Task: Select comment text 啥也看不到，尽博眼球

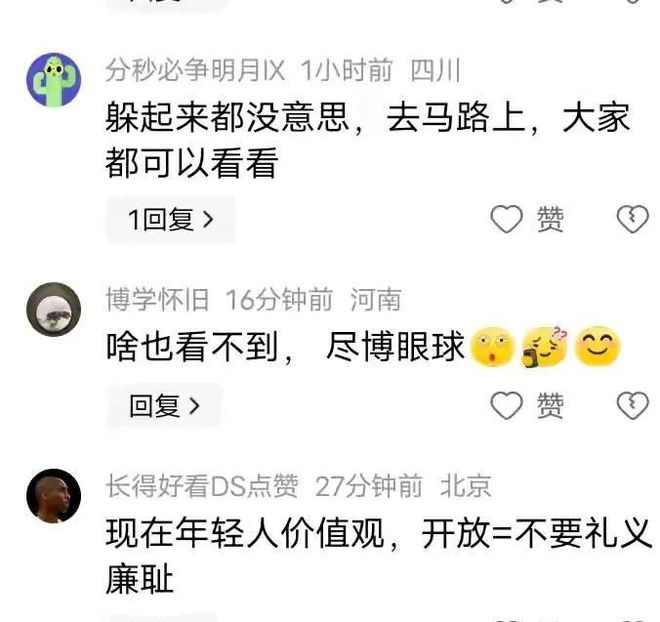Action: pos(285,347)
